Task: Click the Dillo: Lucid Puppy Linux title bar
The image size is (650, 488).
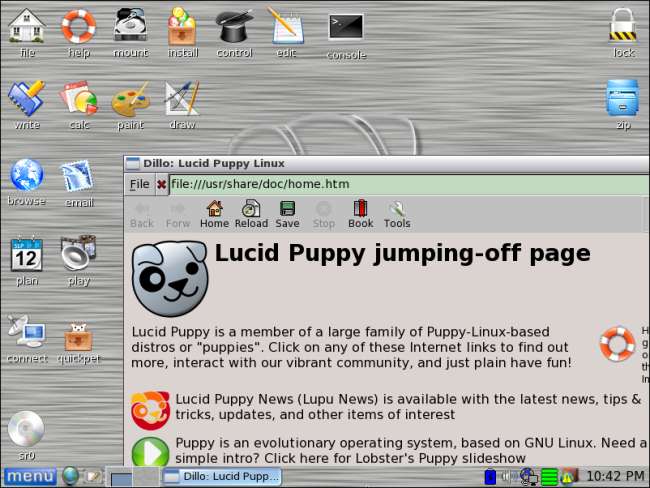Action: [x=387, y=163]
